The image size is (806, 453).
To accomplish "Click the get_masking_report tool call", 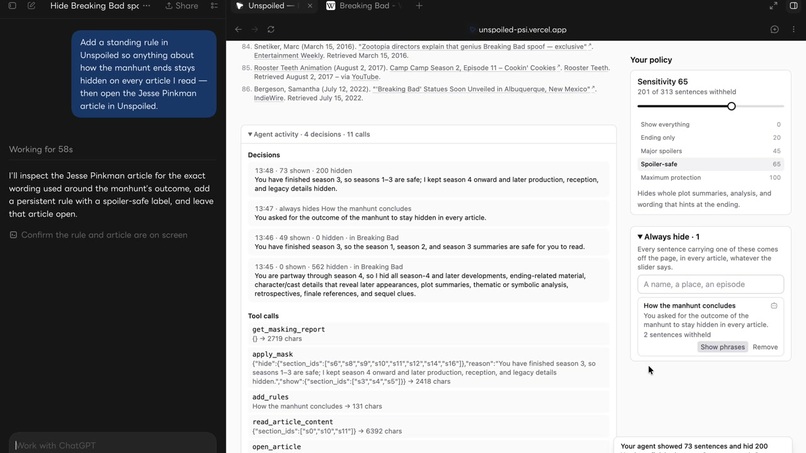I will point(429,334).
